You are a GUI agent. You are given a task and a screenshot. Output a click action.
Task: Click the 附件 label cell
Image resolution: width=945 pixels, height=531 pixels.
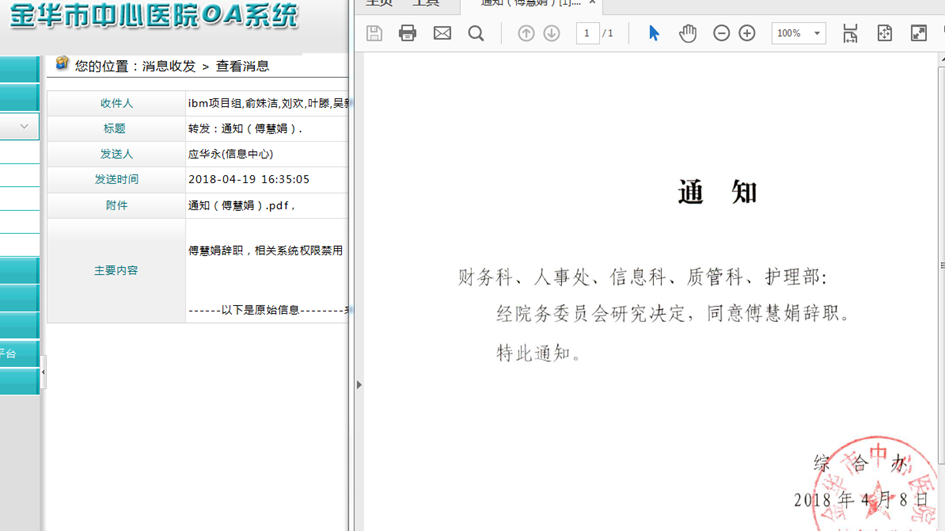[x=116, y=206]
